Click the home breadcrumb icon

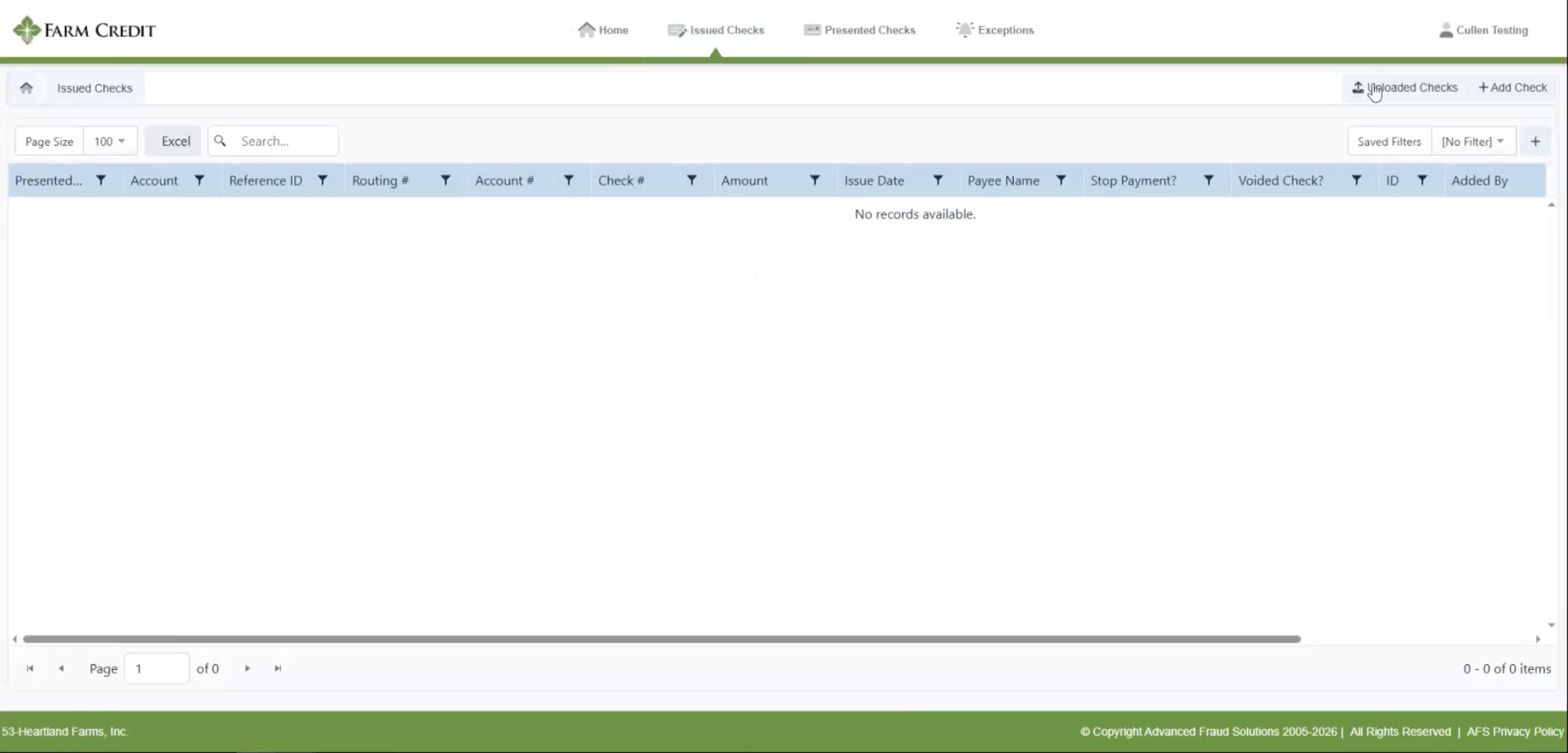point(26,88)
